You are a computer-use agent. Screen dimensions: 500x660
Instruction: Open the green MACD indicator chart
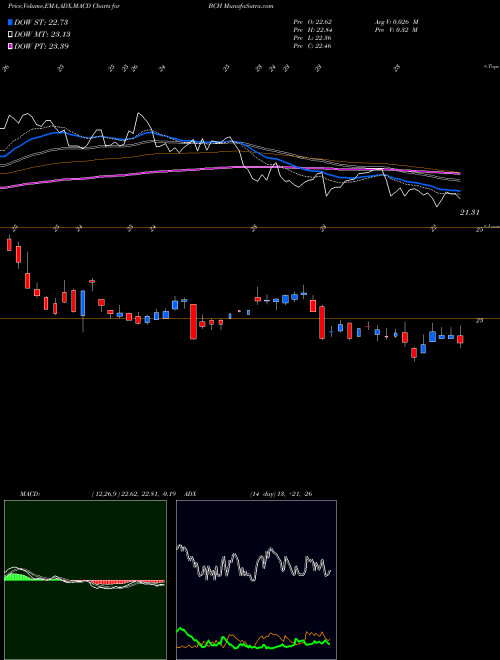coord(85,580)
